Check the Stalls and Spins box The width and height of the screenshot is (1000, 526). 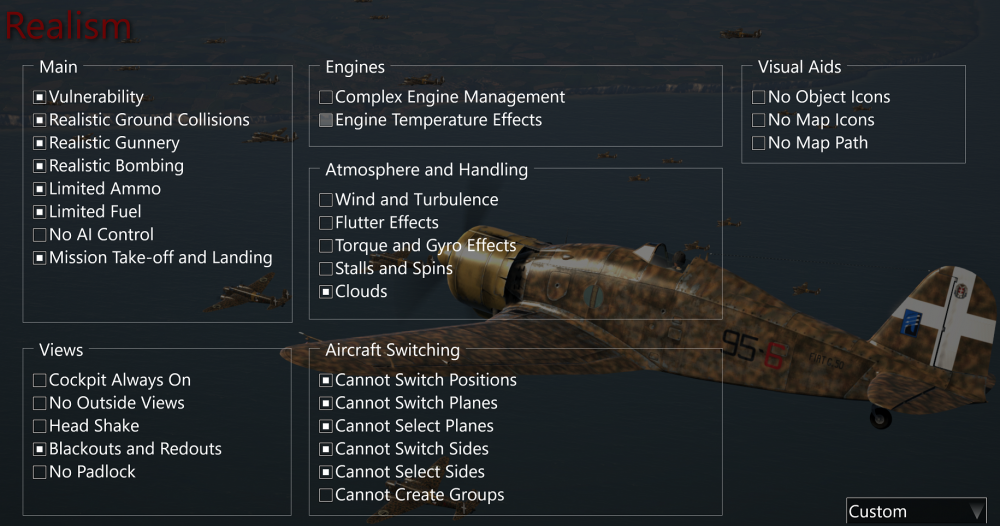pyautogui.click(x=326, y=269)
